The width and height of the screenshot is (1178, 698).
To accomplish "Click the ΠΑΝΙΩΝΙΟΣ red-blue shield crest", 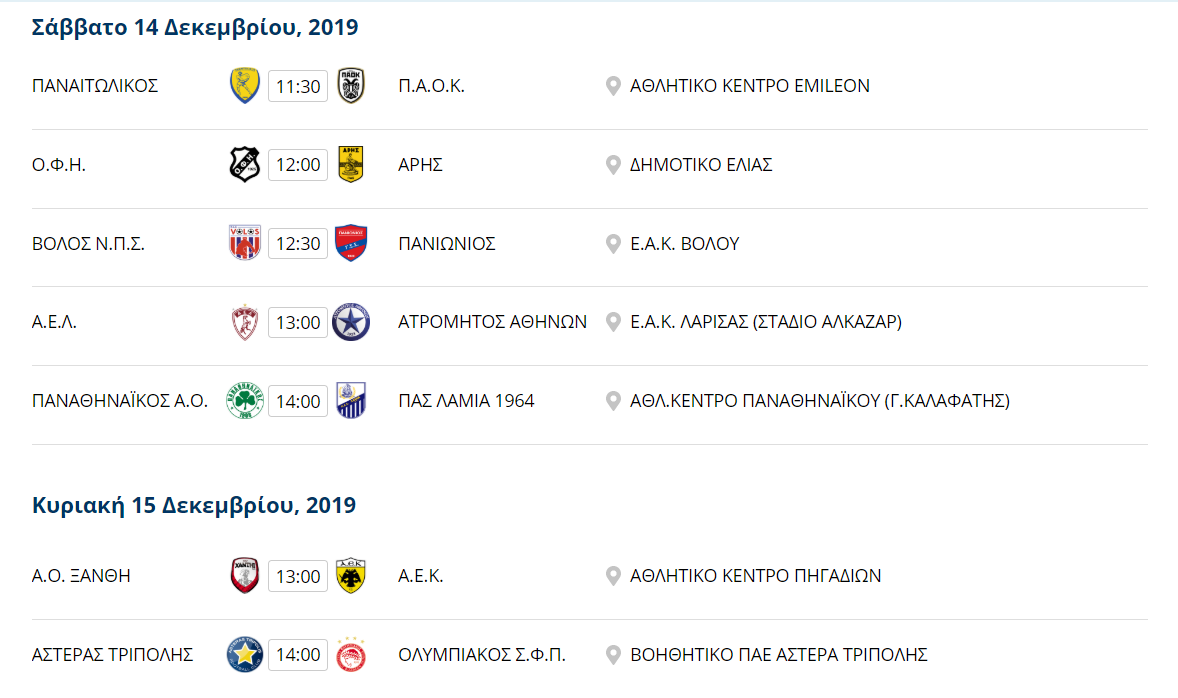I will pyautogui.click(x=351, y=243).
